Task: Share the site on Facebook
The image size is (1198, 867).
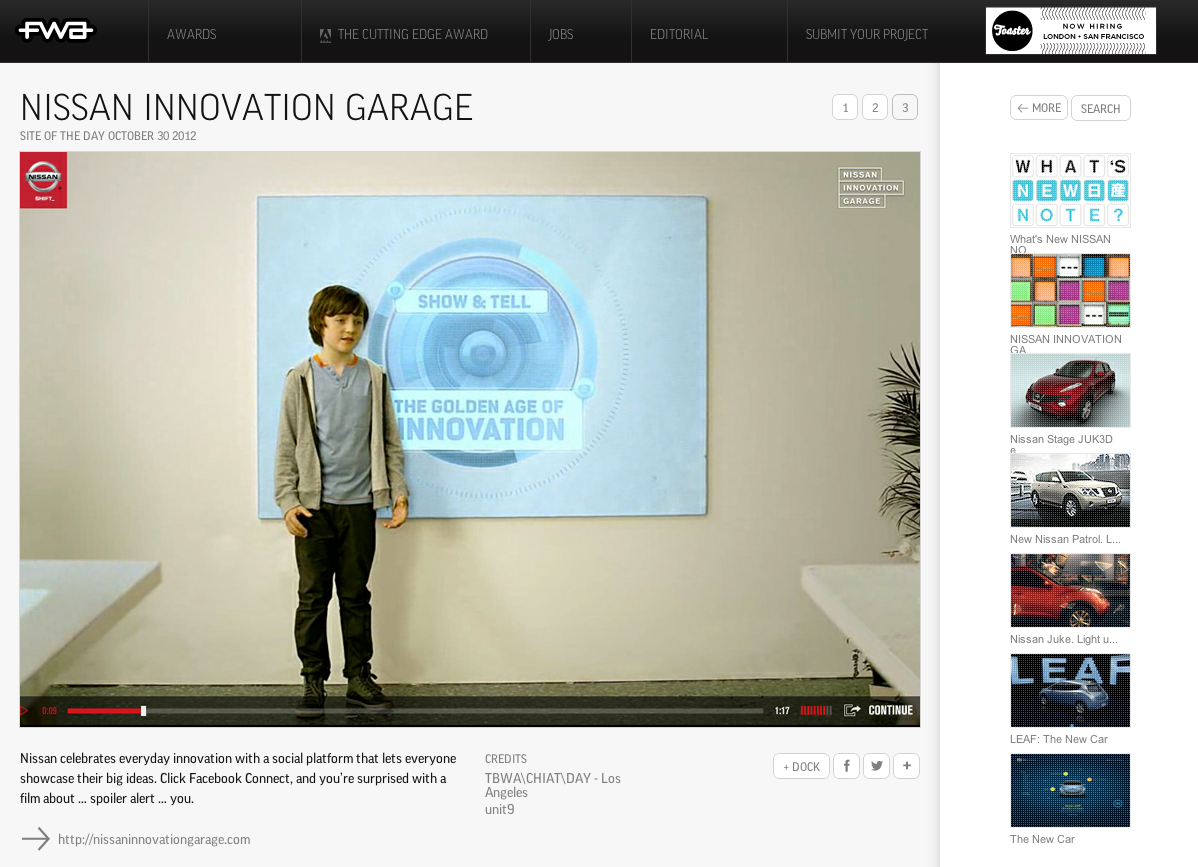Action: coord(847,765)
